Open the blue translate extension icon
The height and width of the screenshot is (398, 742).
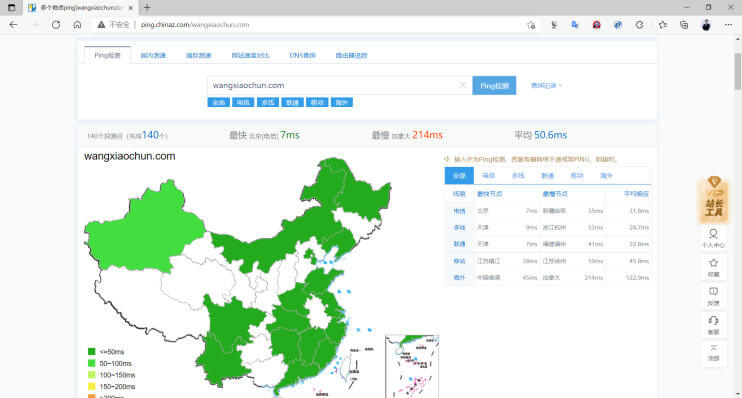click(x=575, y=25)
